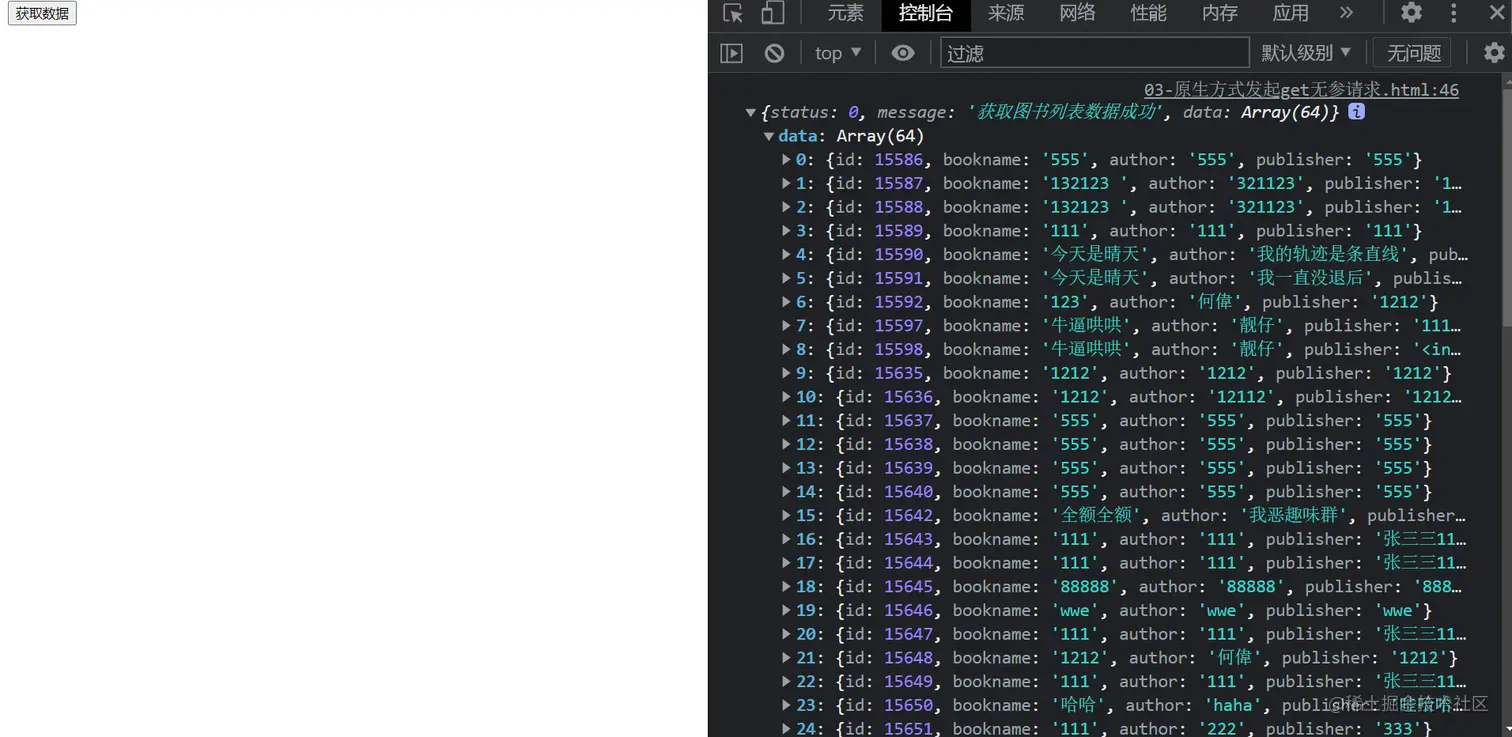The image size is (1512, 737).
Task: Open console settings gear beside 无问题
Action: coord(1494,53)
